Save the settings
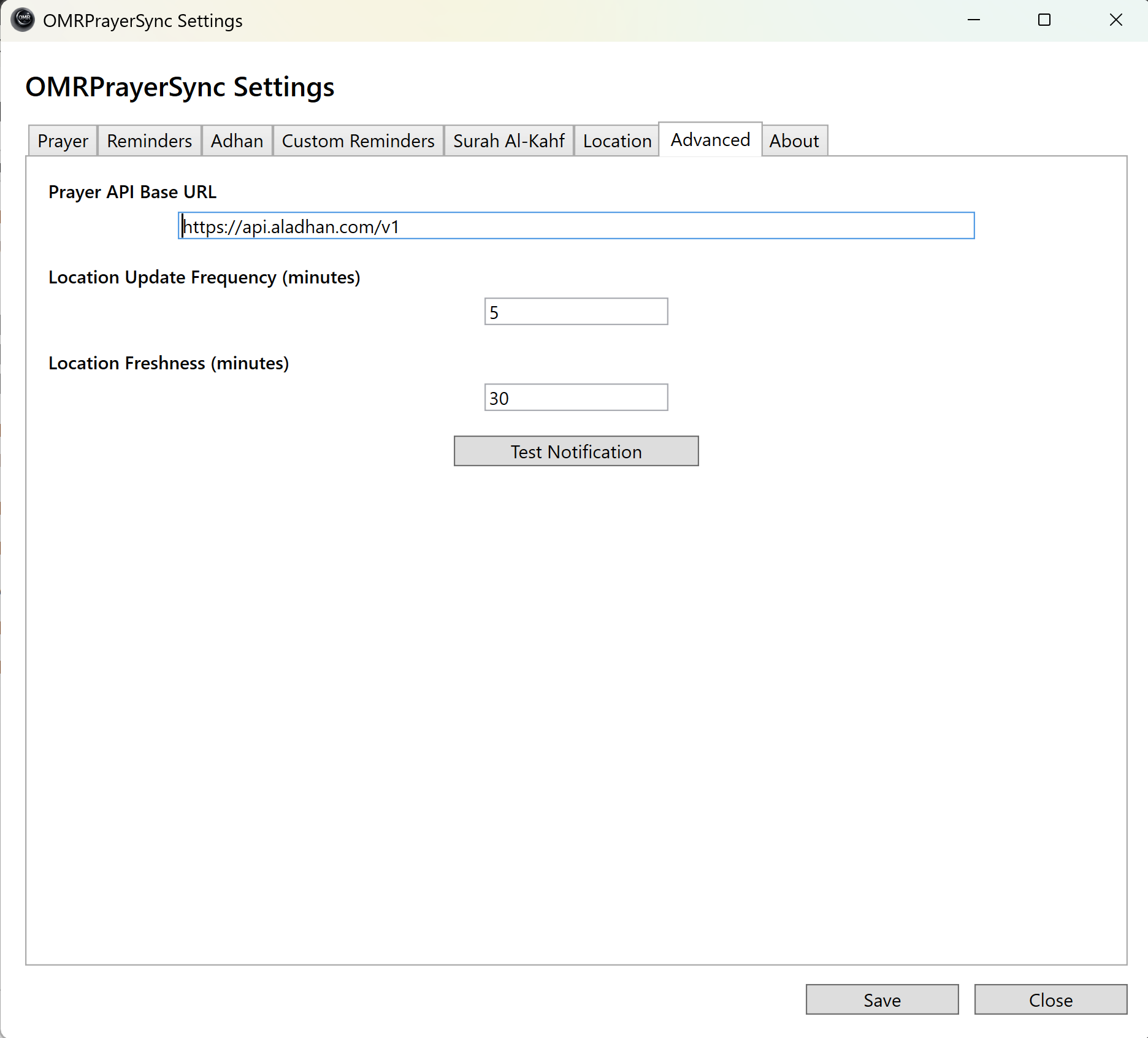This screenshot has height=1038, width=1148. click(882, 999)
